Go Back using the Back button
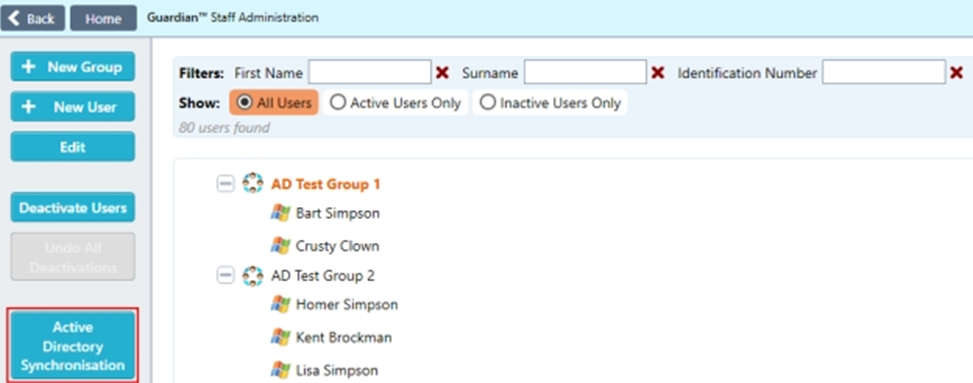 click(x=32, y=18)
